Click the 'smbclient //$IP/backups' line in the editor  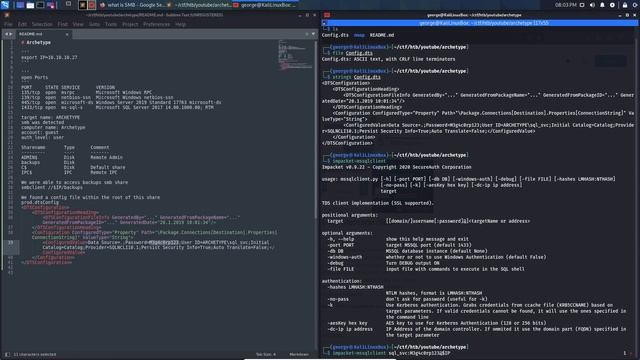(x=51, y=187)
